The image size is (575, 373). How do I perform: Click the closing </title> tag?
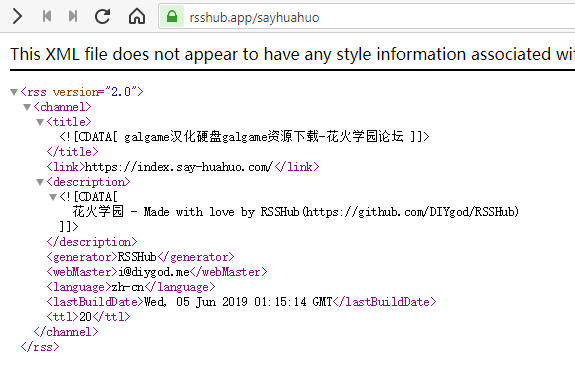pos(73,151)
